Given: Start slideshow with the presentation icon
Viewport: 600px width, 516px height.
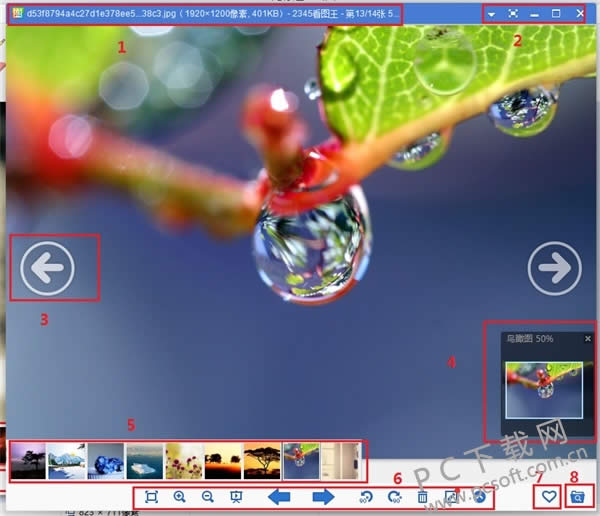Looking at the screenshot, I should click(x=236, y=497).
